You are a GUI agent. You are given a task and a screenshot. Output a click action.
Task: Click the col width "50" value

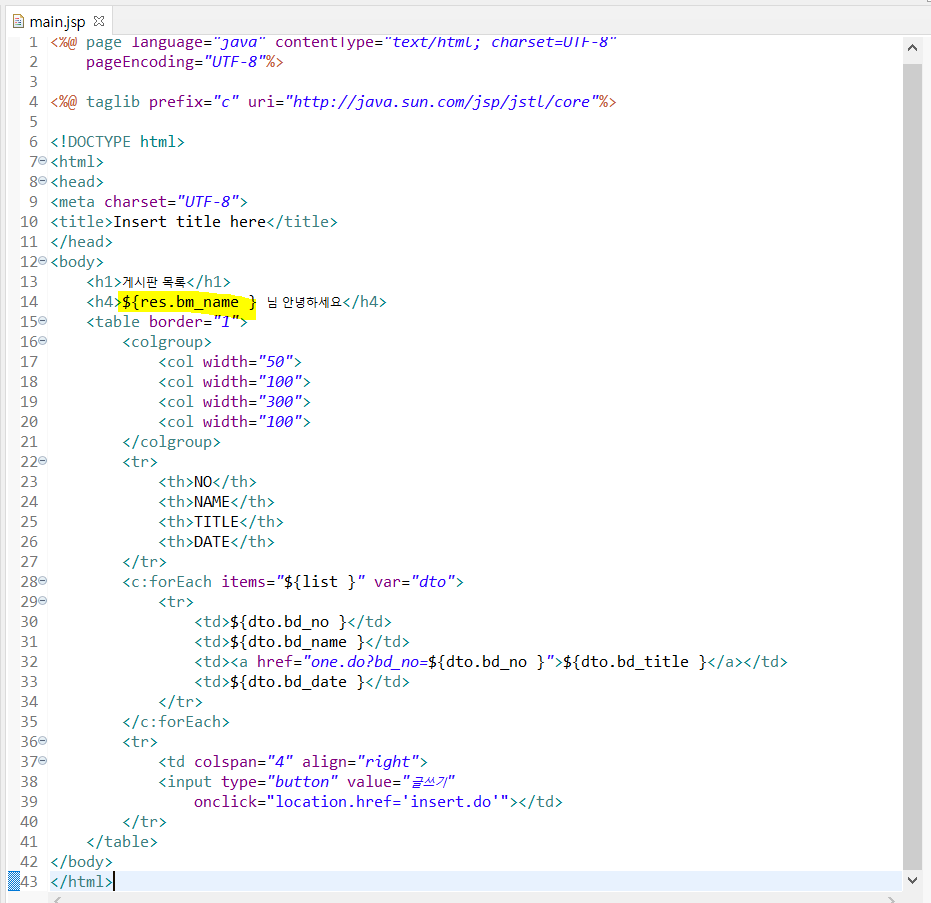point(276,362)
